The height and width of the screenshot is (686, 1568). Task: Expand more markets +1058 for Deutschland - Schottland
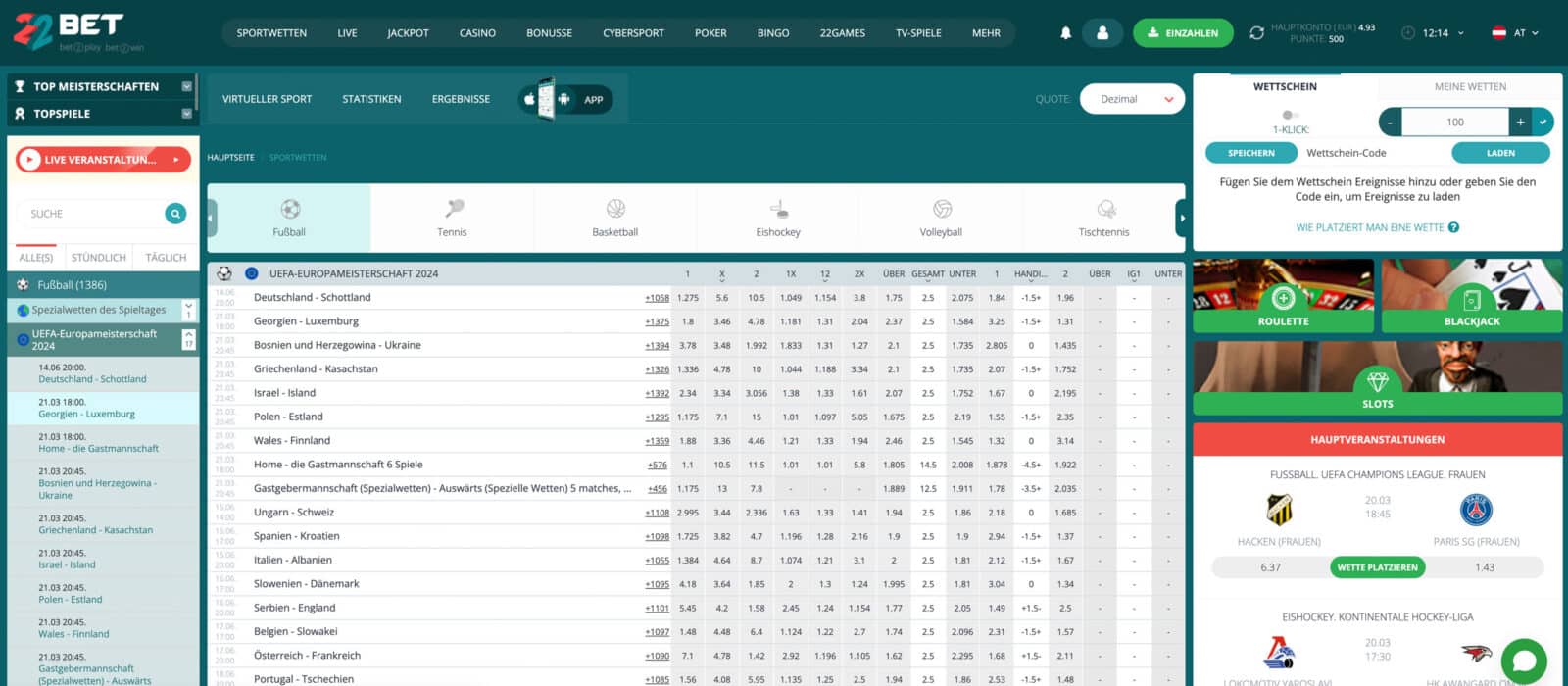click(657, 298)
